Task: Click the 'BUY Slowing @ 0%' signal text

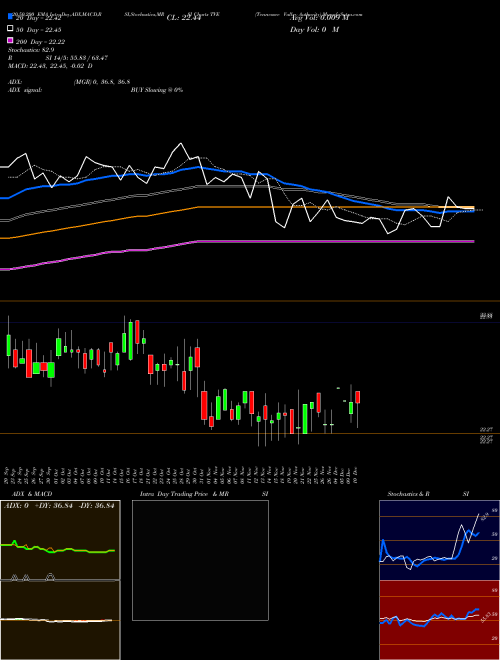Action: tap(157, 90)
